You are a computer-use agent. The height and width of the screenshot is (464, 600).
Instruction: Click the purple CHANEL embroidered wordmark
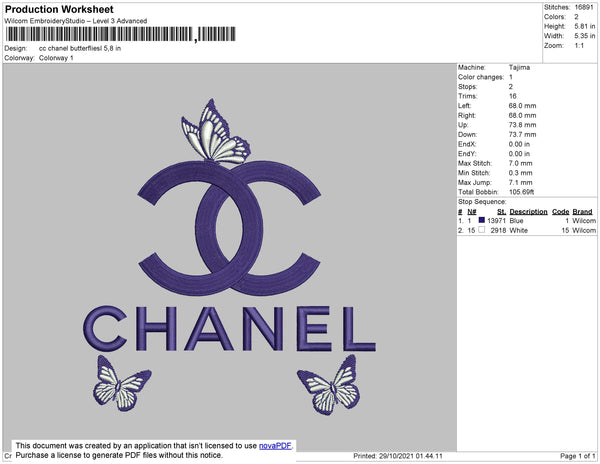click(229, 329)
